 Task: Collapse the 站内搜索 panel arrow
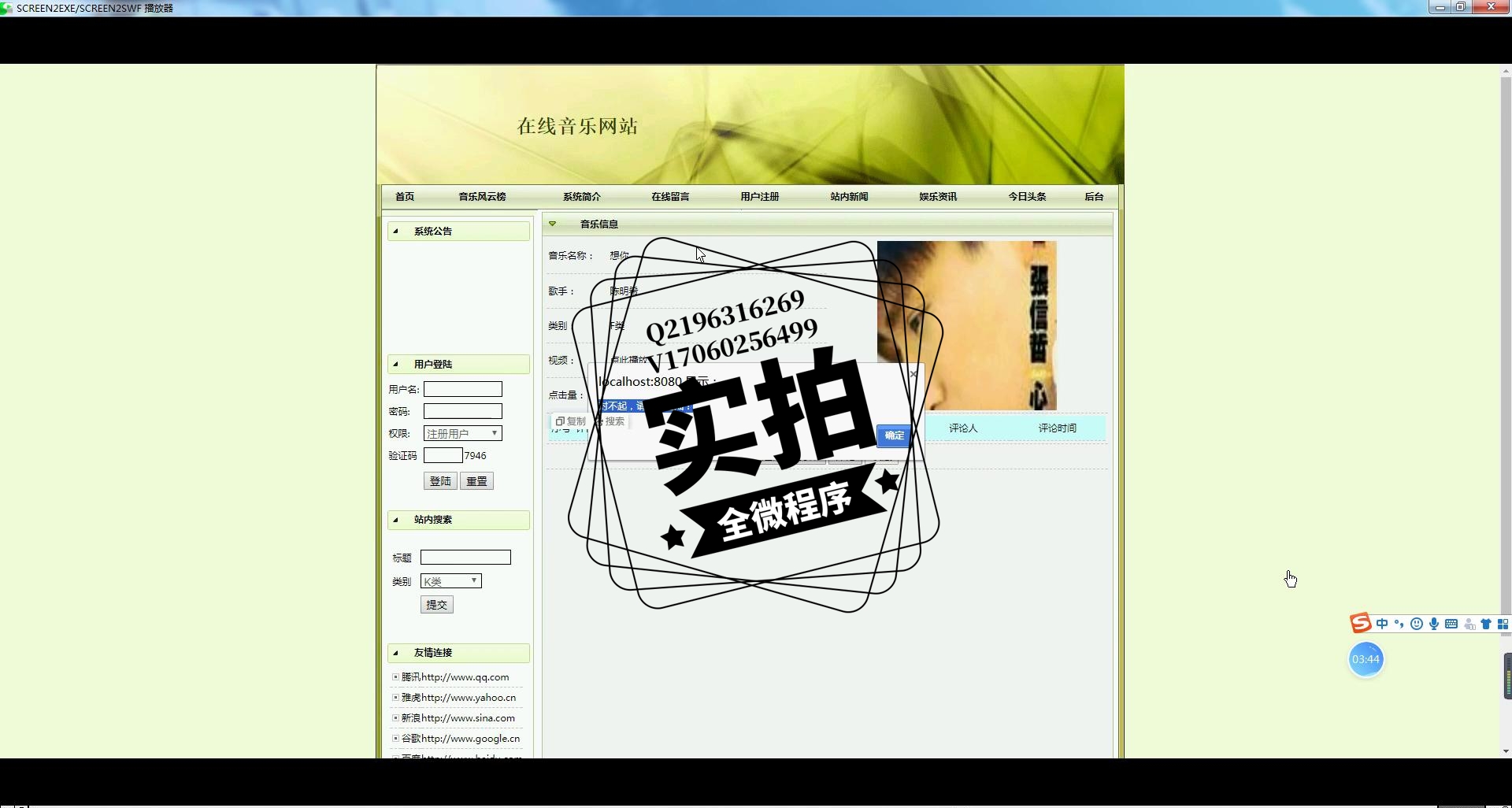coord(395,520)
